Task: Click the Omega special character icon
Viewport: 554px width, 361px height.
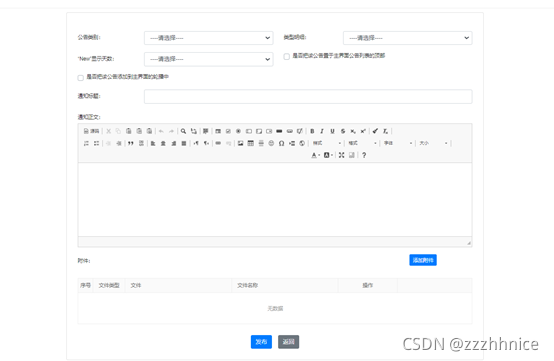Action: click(281, 143)
